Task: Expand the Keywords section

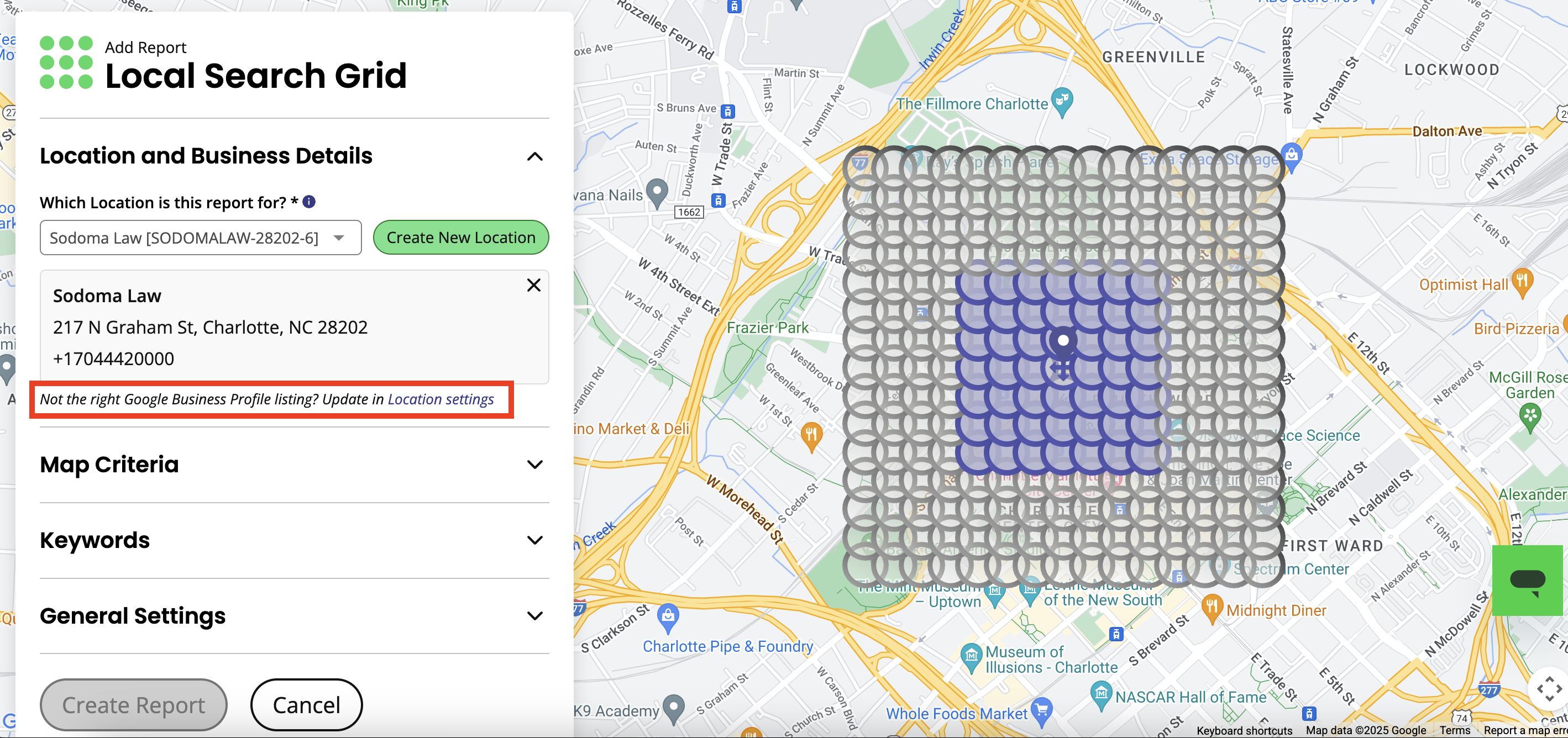Action: (x=534, y=540)
